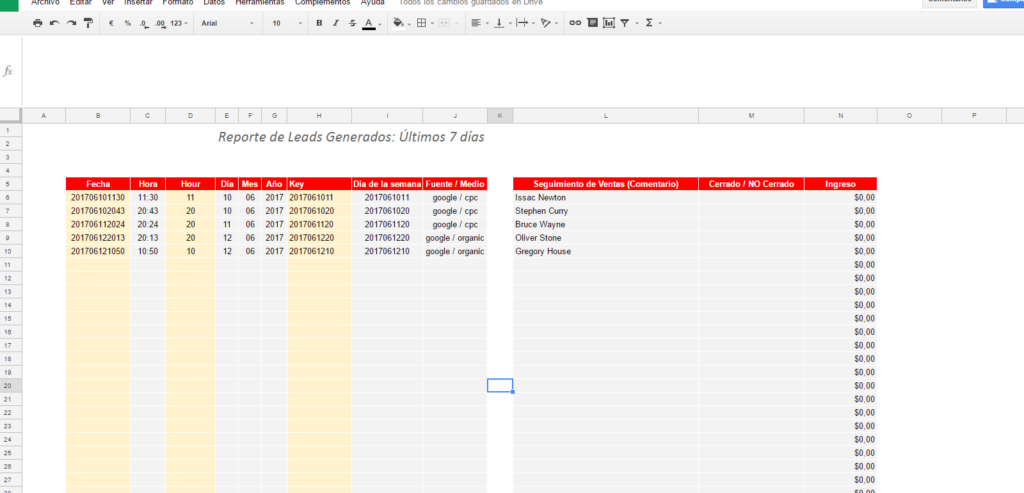
Task: Open the text rotation dropdown
Action: [x=549, y=23]
